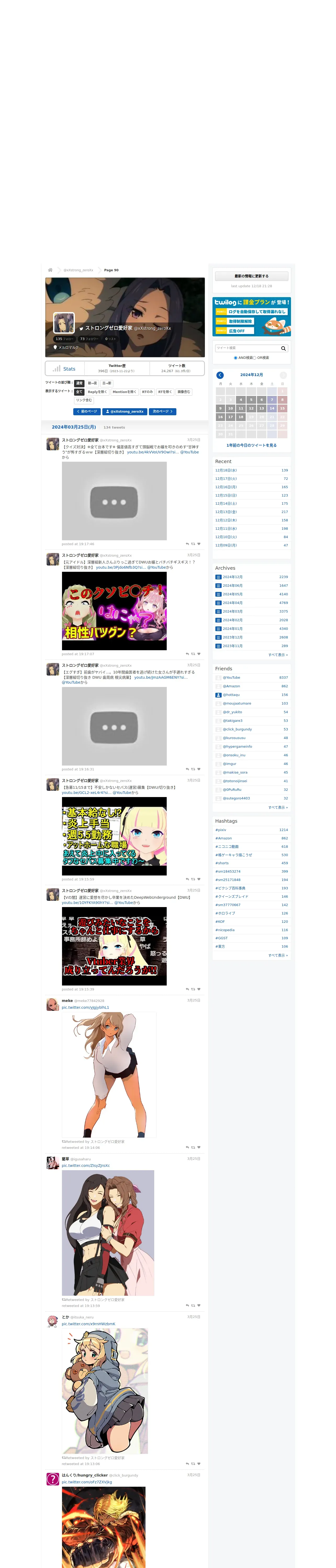Screen dimensions: 336x1568
Task: Select RTのみ tweet filter
Action: (148, 392)
